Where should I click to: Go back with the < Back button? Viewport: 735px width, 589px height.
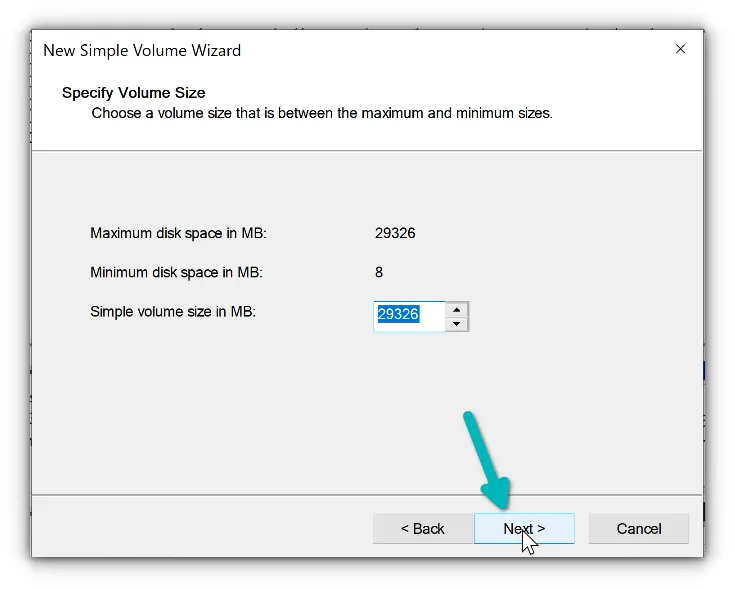click(422, 529)
